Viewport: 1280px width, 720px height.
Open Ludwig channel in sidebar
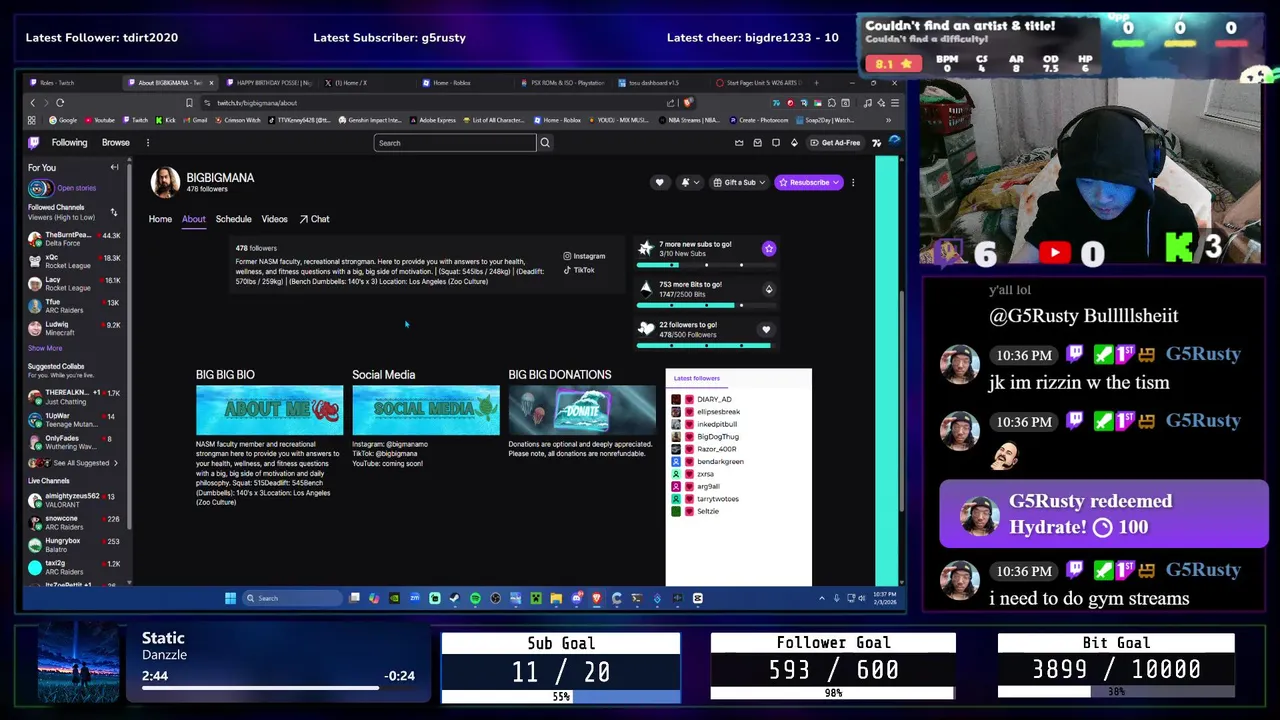(75, 329)
